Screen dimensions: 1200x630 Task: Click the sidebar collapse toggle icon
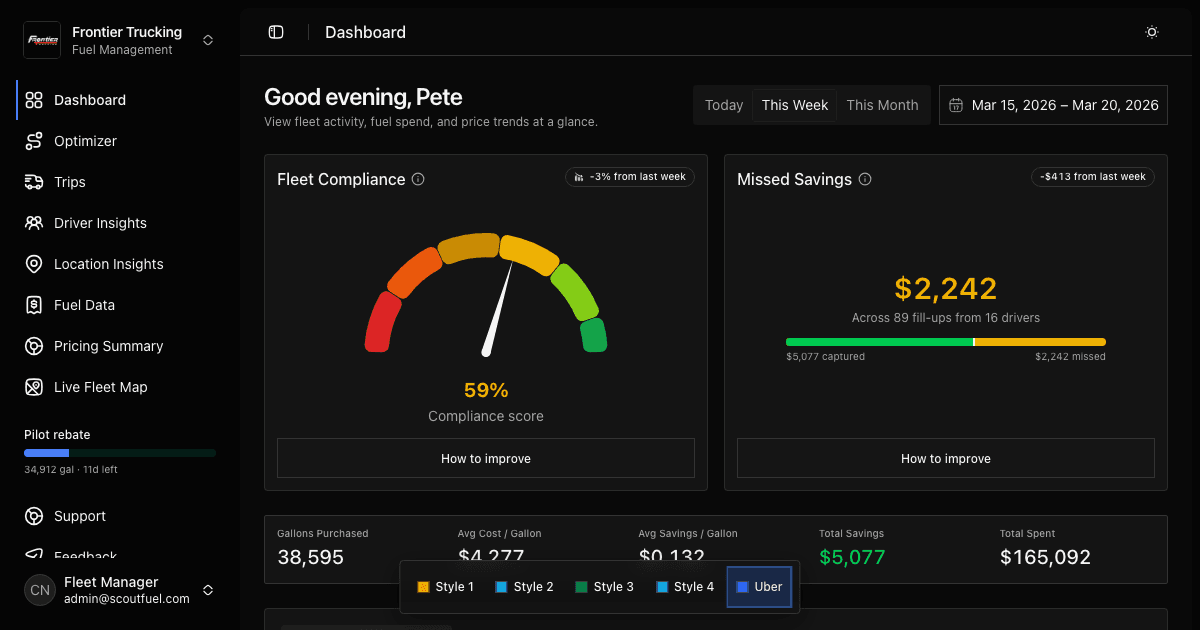pos(276,32)
